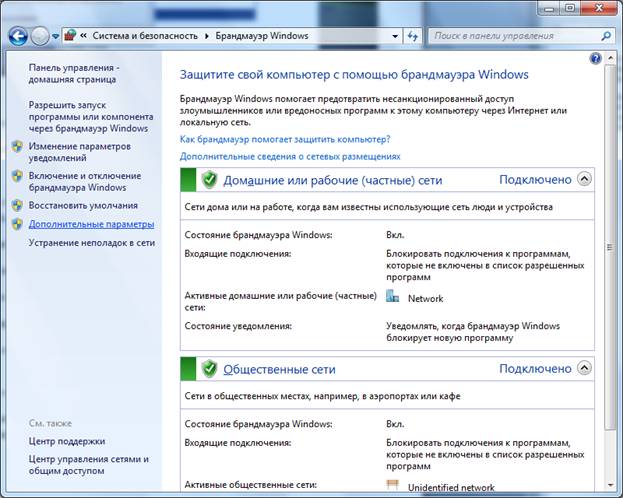Open 'Дополнительные параметры' link

tap(91, 224)
